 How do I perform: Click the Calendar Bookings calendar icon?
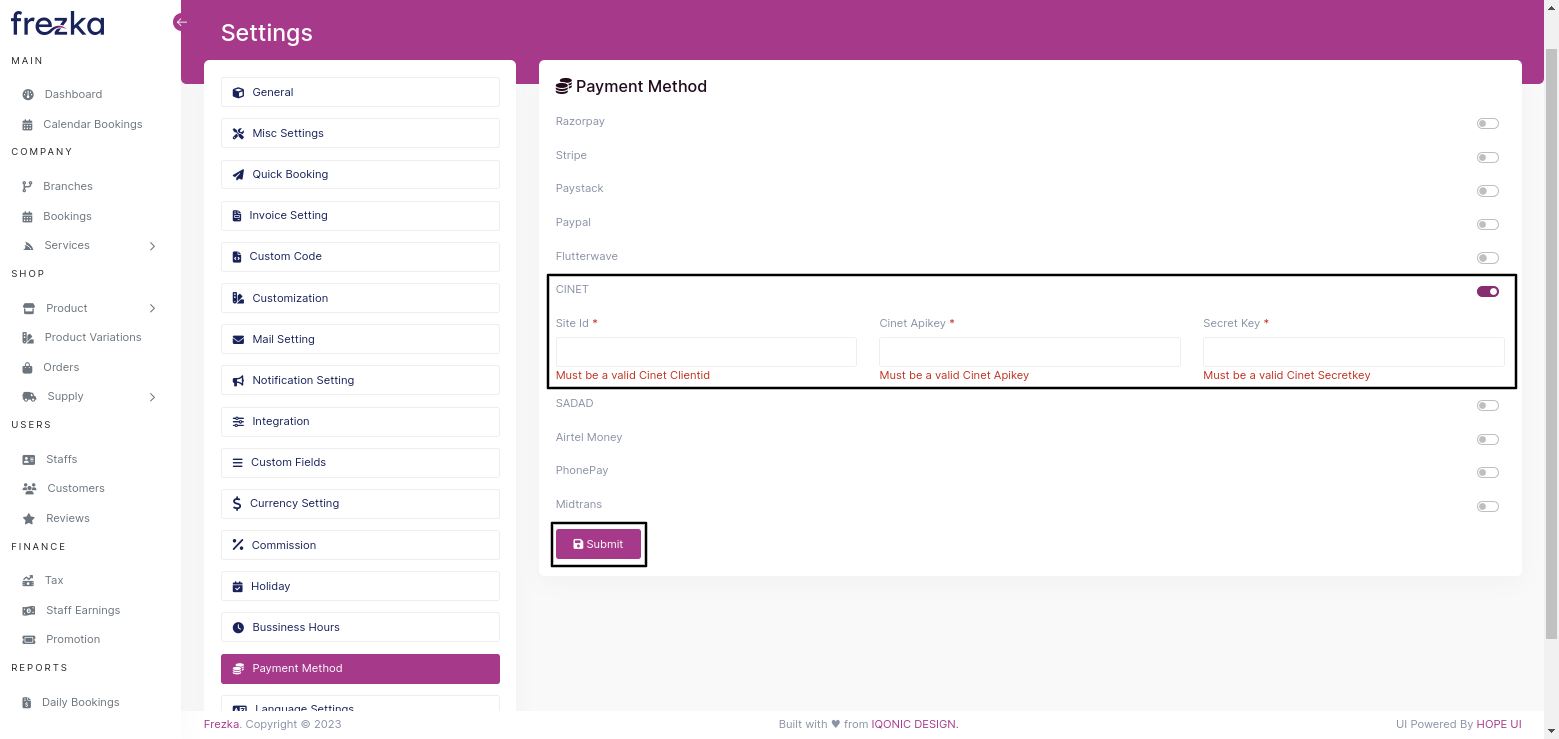click(x=28, y=125)
